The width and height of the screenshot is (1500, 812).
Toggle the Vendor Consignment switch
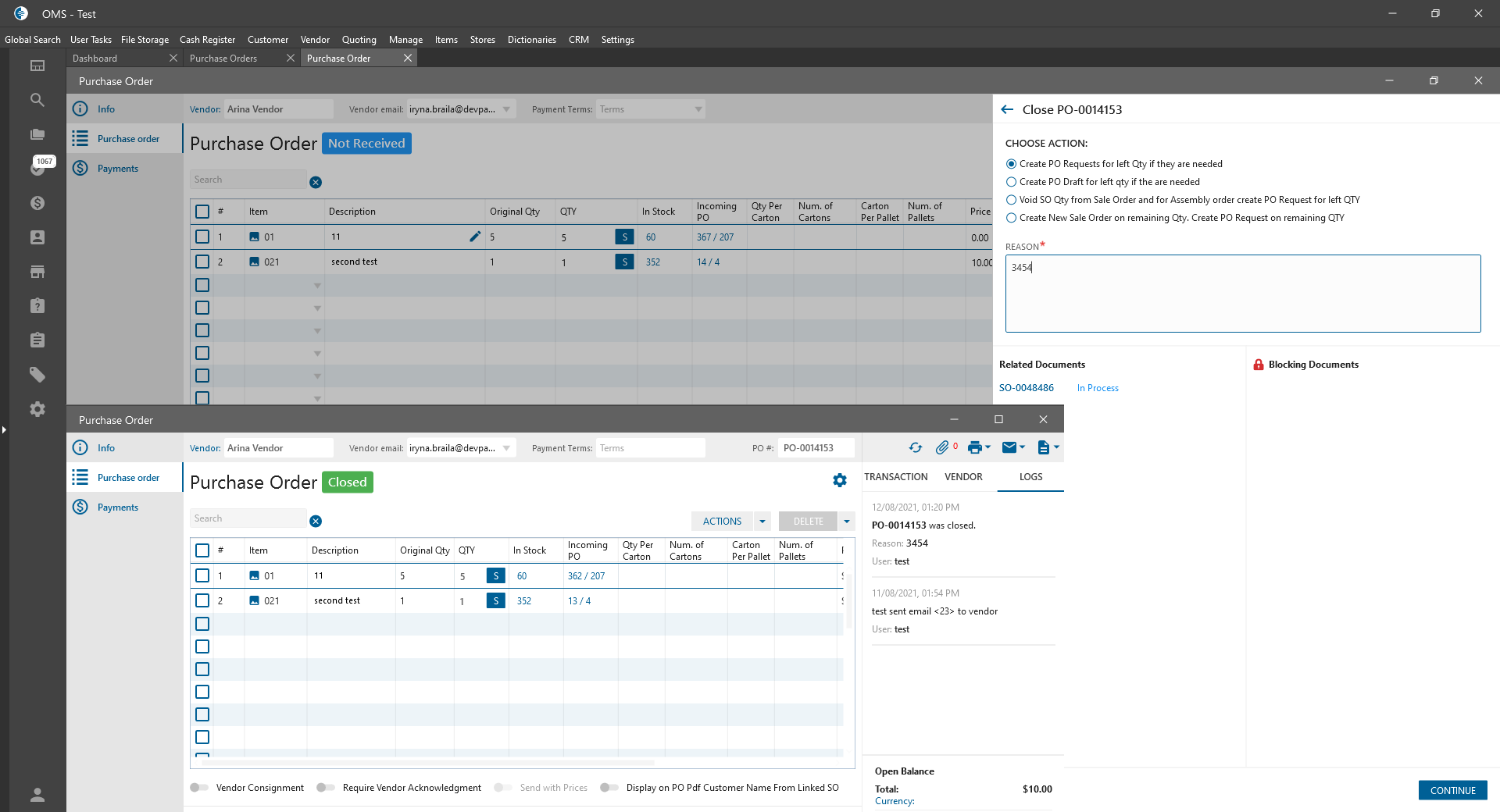199,788
